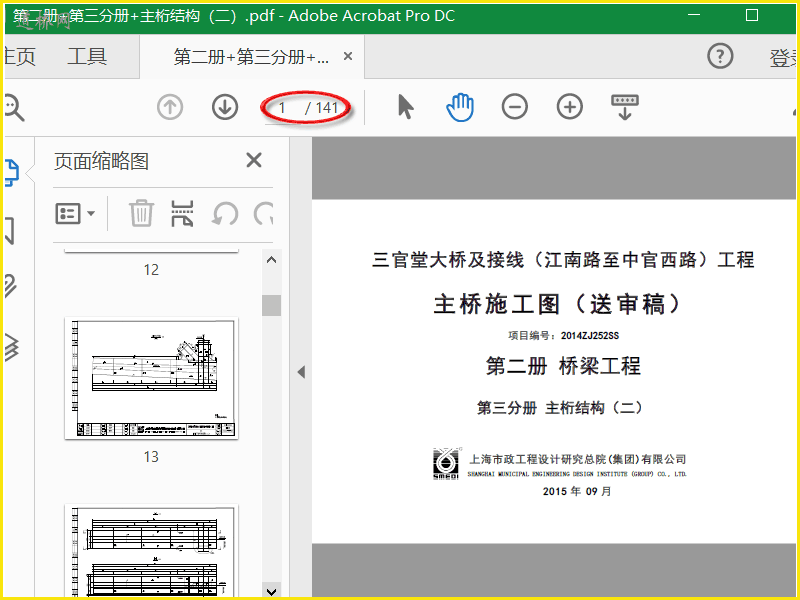The width and height of the screenshot is (800, 600).
Task: Click the SMEDI company logo
Action: click(446, 464)
